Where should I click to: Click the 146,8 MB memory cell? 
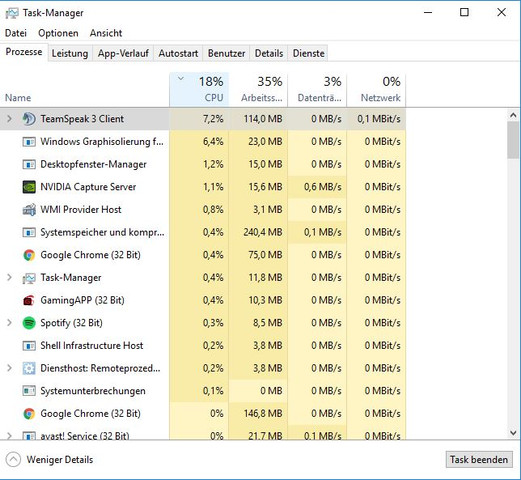click(x=258, y=414)
